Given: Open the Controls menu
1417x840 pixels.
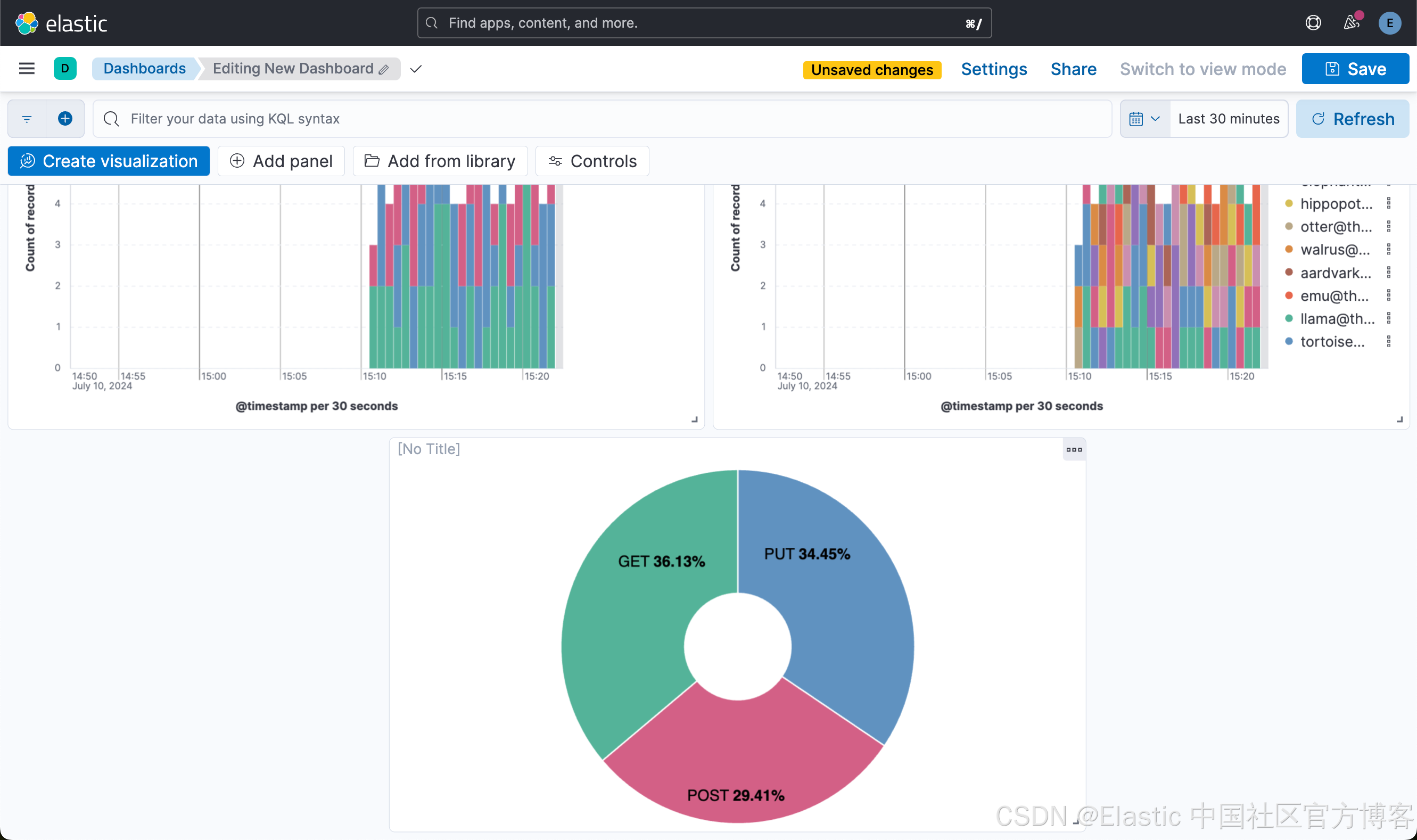Looking at the screenshot, I should pos(592,161).
